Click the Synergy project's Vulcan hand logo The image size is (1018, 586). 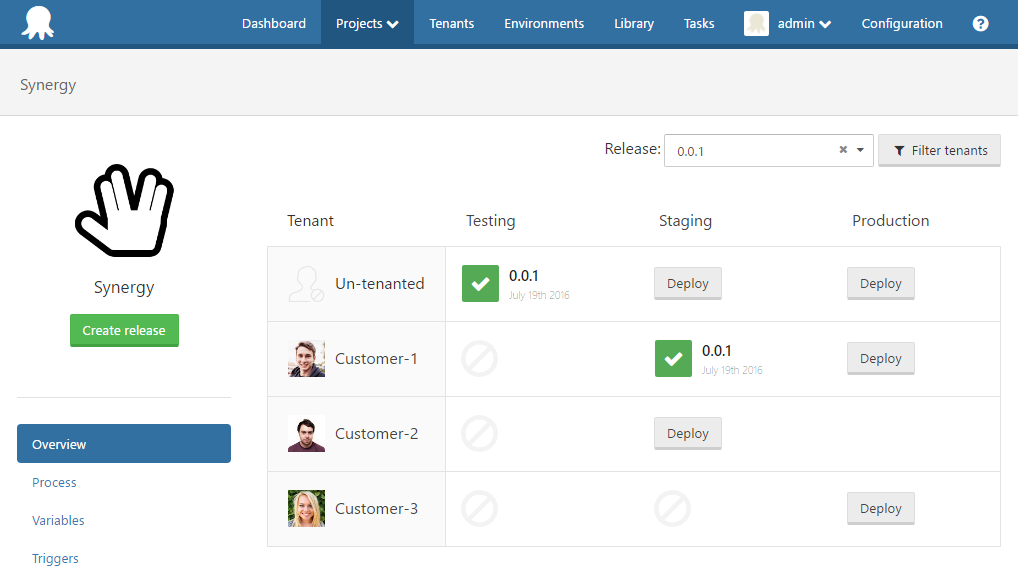(124, 210)
